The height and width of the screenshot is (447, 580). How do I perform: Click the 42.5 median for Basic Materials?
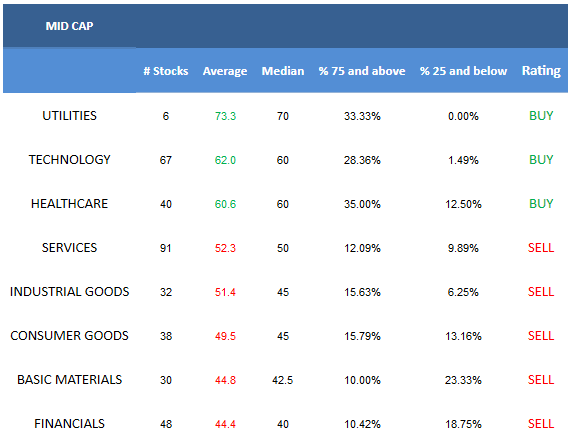click(283, 380)
